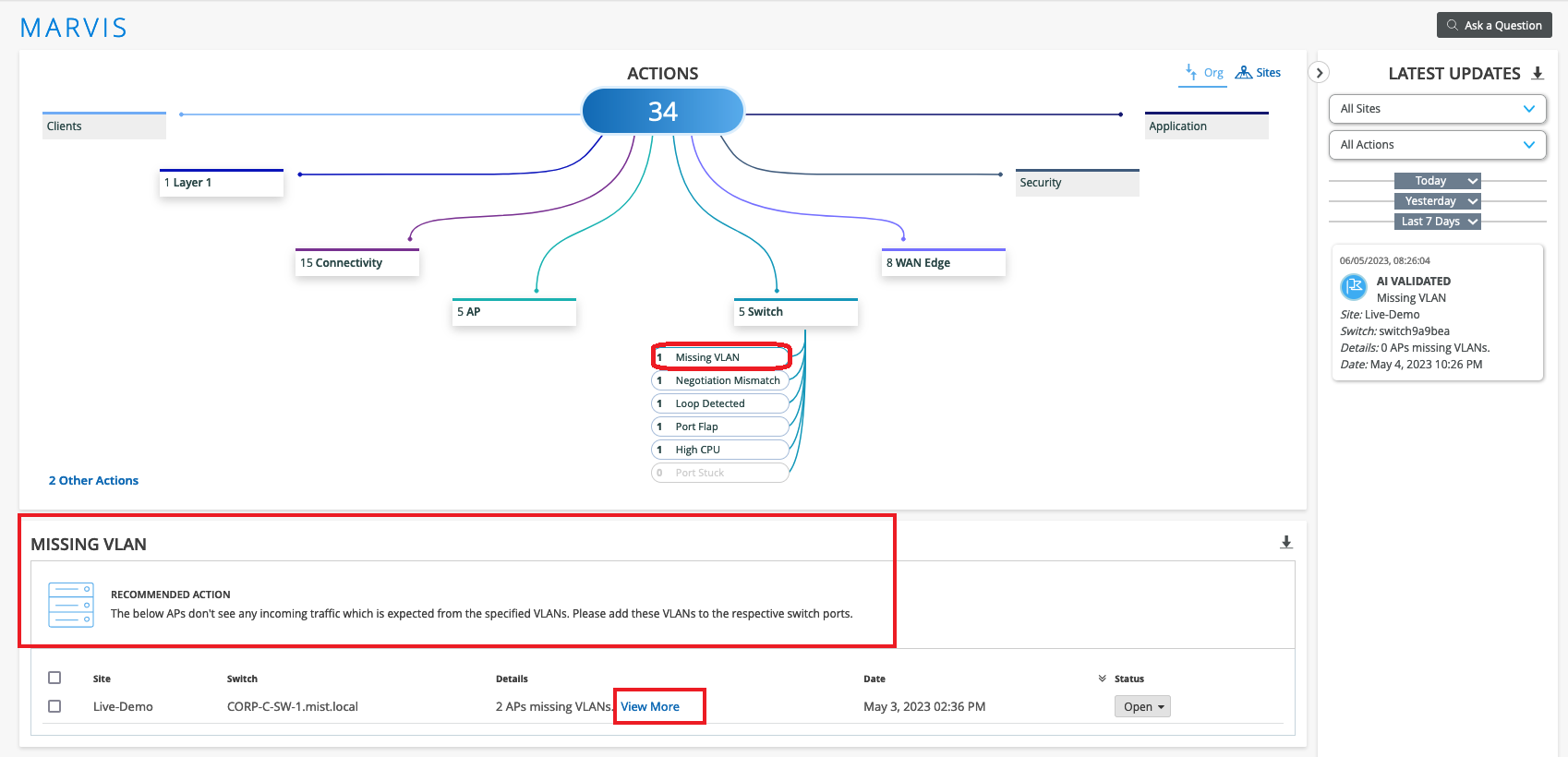Image resolution: width=1568 pixels, height=757 pixels.
Task: Open the AI Validated Missing VLAN update card
Action: tap(1438, 312)
